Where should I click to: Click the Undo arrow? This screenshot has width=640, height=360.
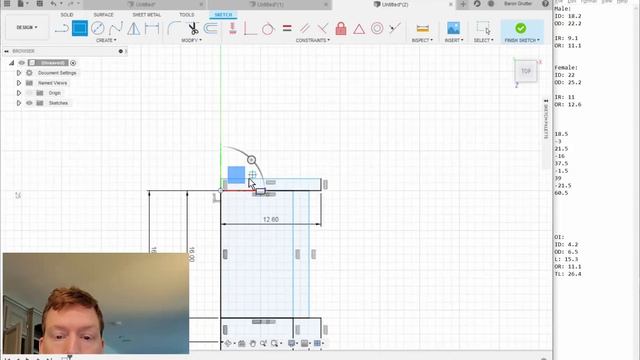(x=53, y=4)
